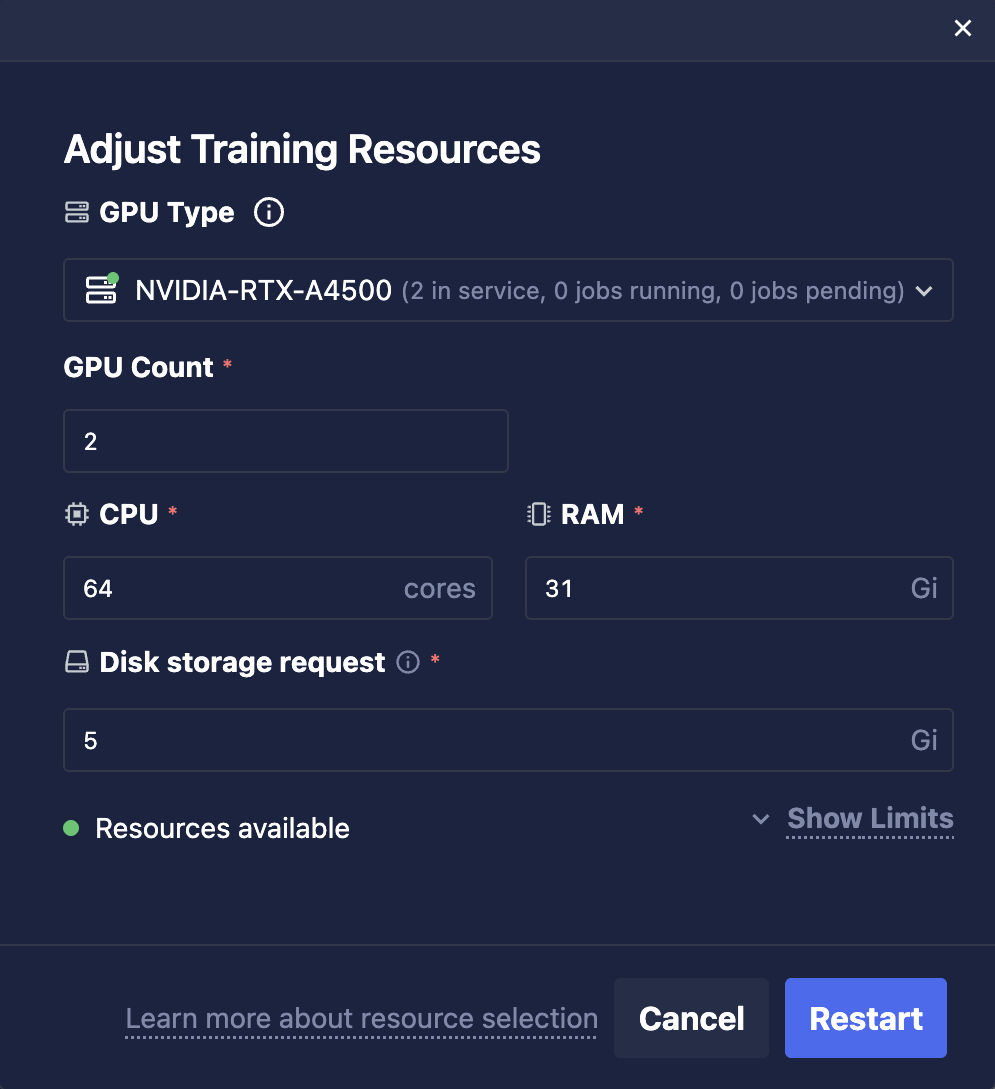995x1089 pixels.
Task: Click the RAM memory icon
Action: point(539,514)
